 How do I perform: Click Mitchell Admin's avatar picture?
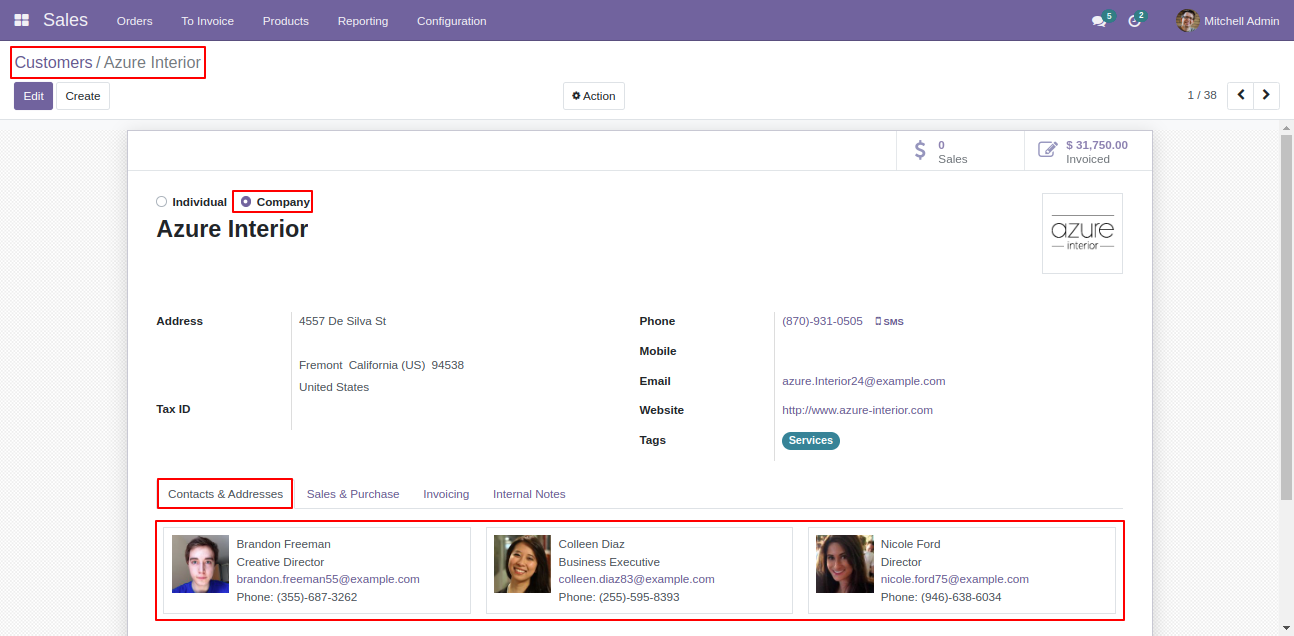pos(1187,20)
